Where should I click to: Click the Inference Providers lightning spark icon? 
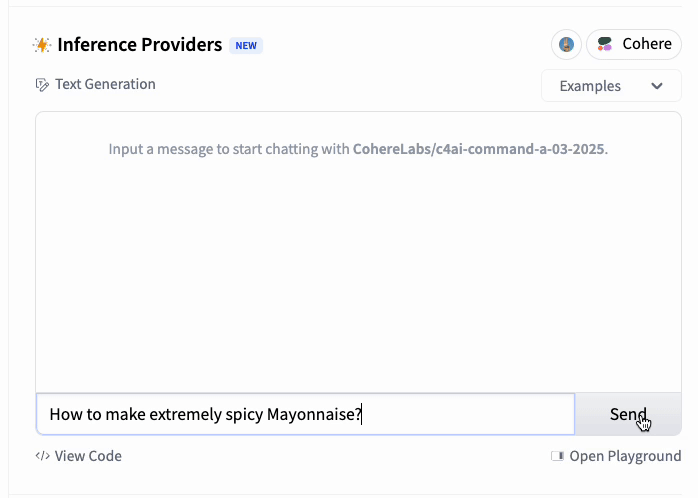point(41,45)
